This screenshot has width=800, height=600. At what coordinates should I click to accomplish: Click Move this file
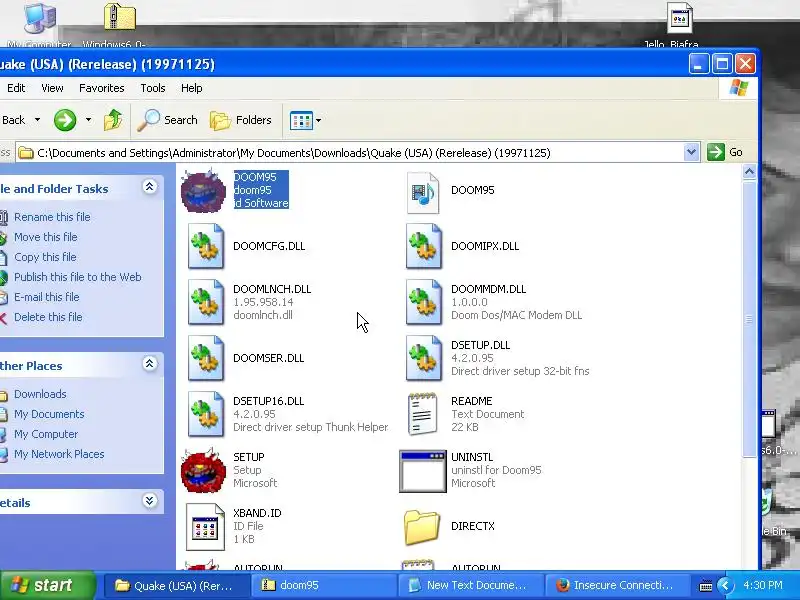coord(45,237)
